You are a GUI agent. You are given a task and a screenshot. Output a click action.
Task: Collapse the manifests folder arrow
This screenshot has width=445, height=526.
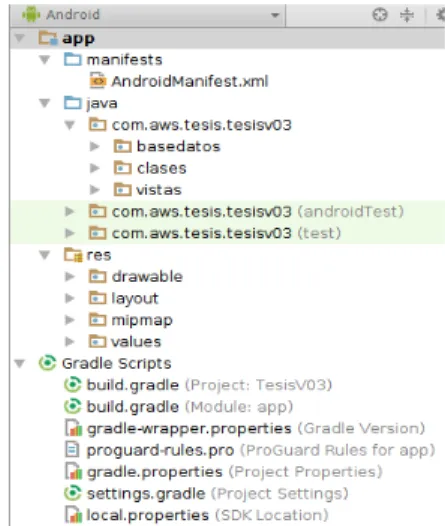pos(45,60)
